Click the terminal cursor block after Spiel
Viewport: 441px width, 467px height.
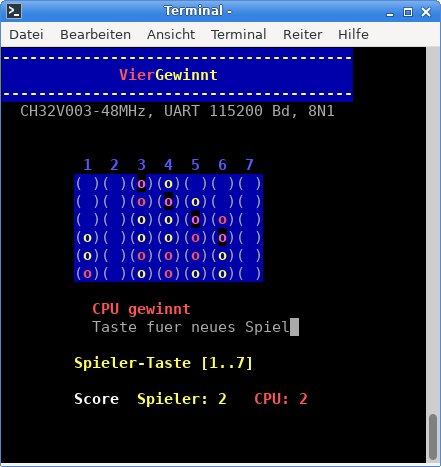pyautogui.click(x=294, y=327)
